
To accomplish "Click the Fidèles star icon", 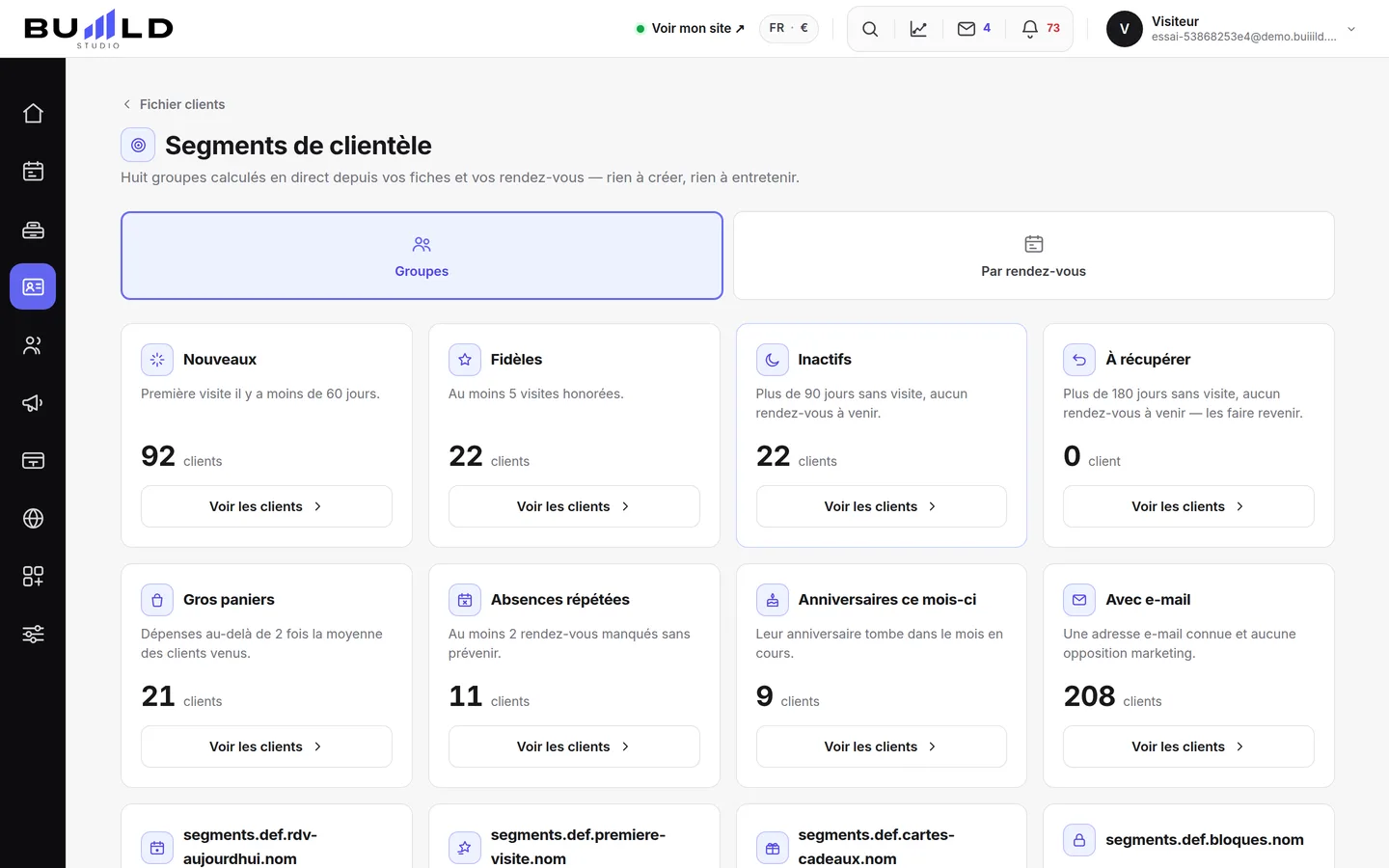I will pyautogui.click(x=465, y=360).
